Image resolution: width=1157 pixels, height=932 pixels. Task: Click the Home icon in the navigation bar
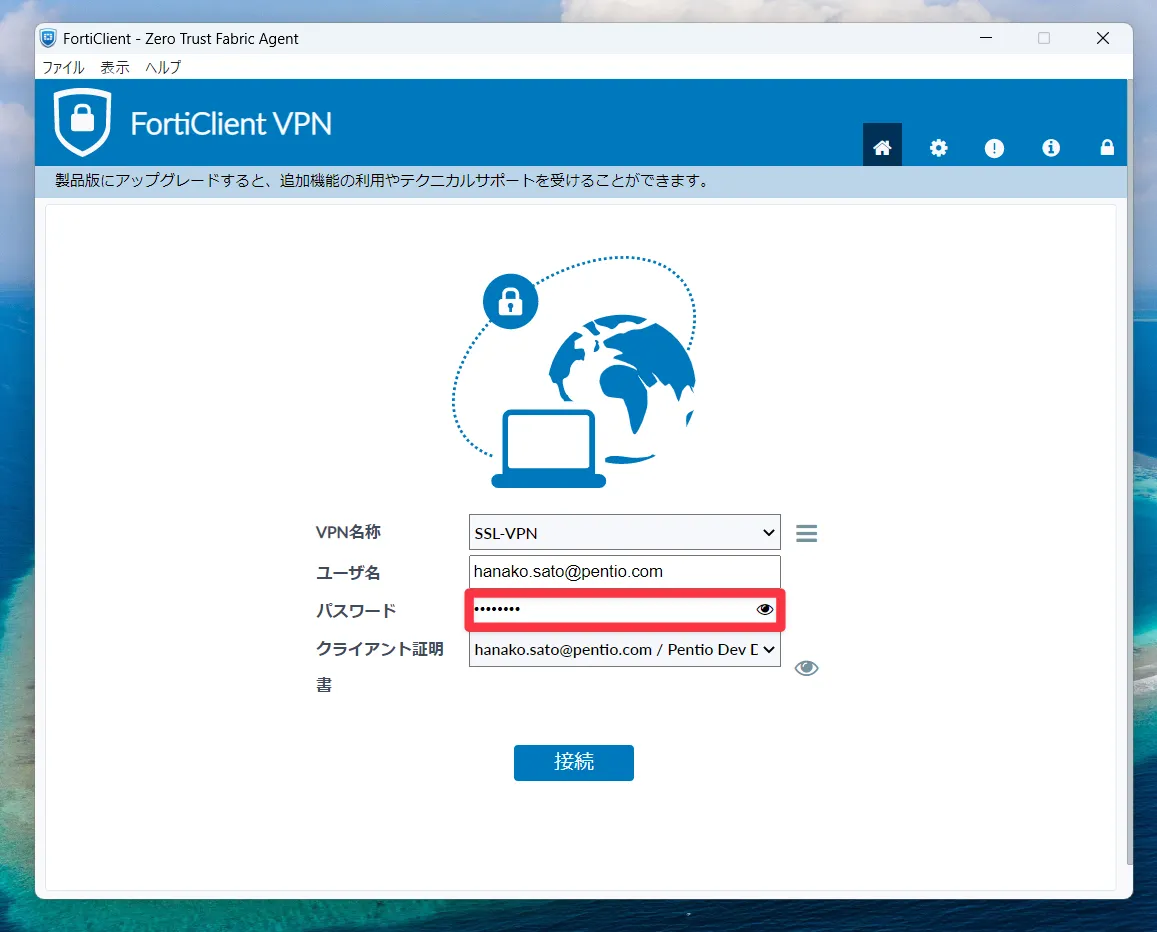(881, 146)
